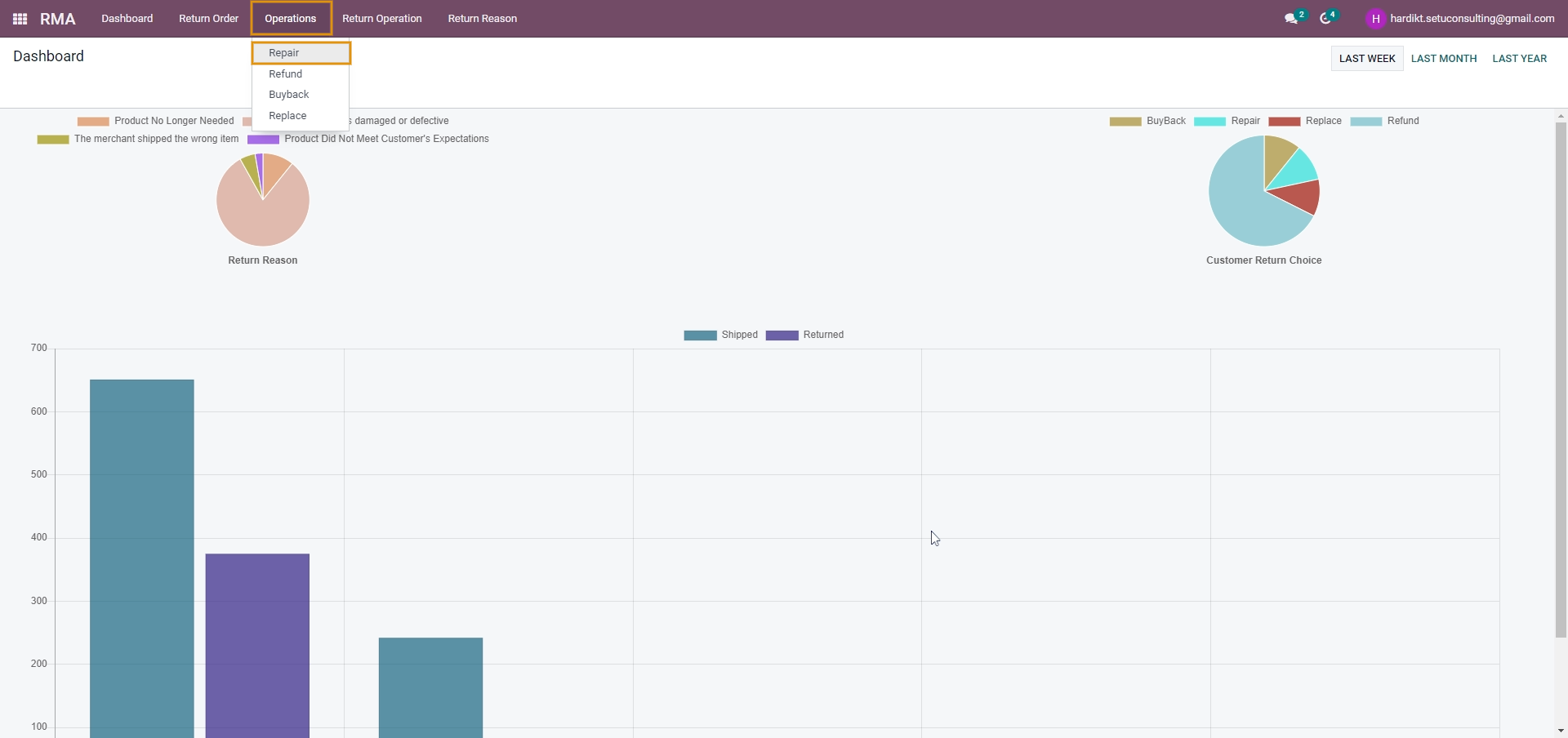Choose Refund in the Operations dropdown

click(x=285, y=74)
